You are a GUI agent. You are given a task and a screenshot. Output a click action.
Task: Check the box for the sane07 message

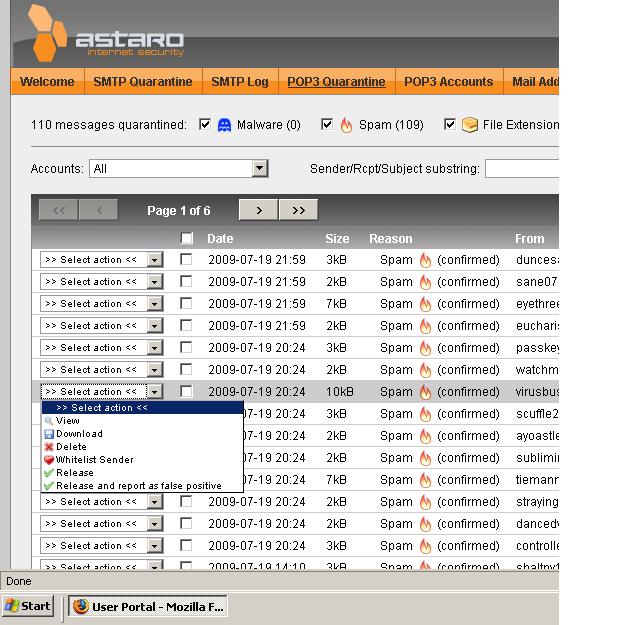[x=186, y=281]
